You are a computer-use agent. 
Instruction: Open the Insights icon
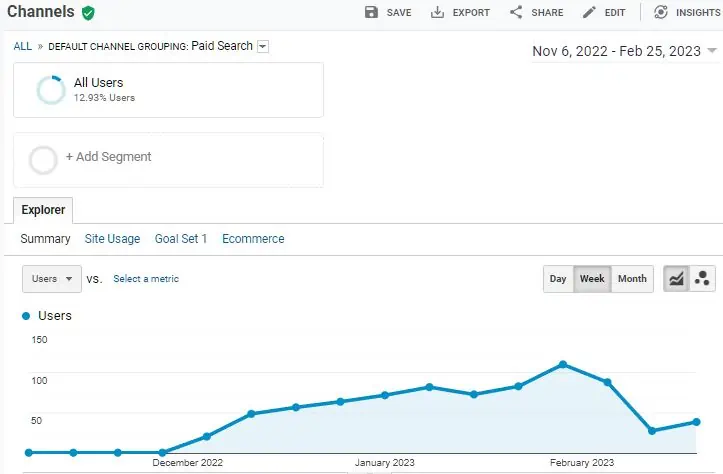click(x=661, y=13)
